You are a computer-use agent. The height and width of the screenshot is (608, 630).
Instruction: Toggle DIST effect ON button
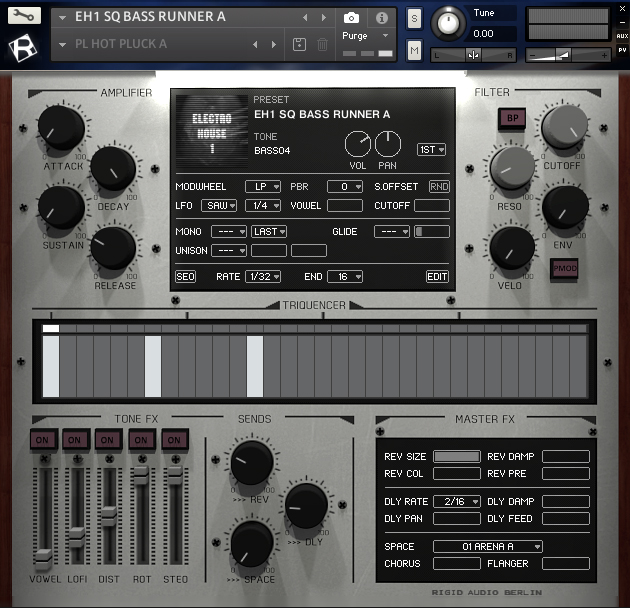(x=107, y=440)
